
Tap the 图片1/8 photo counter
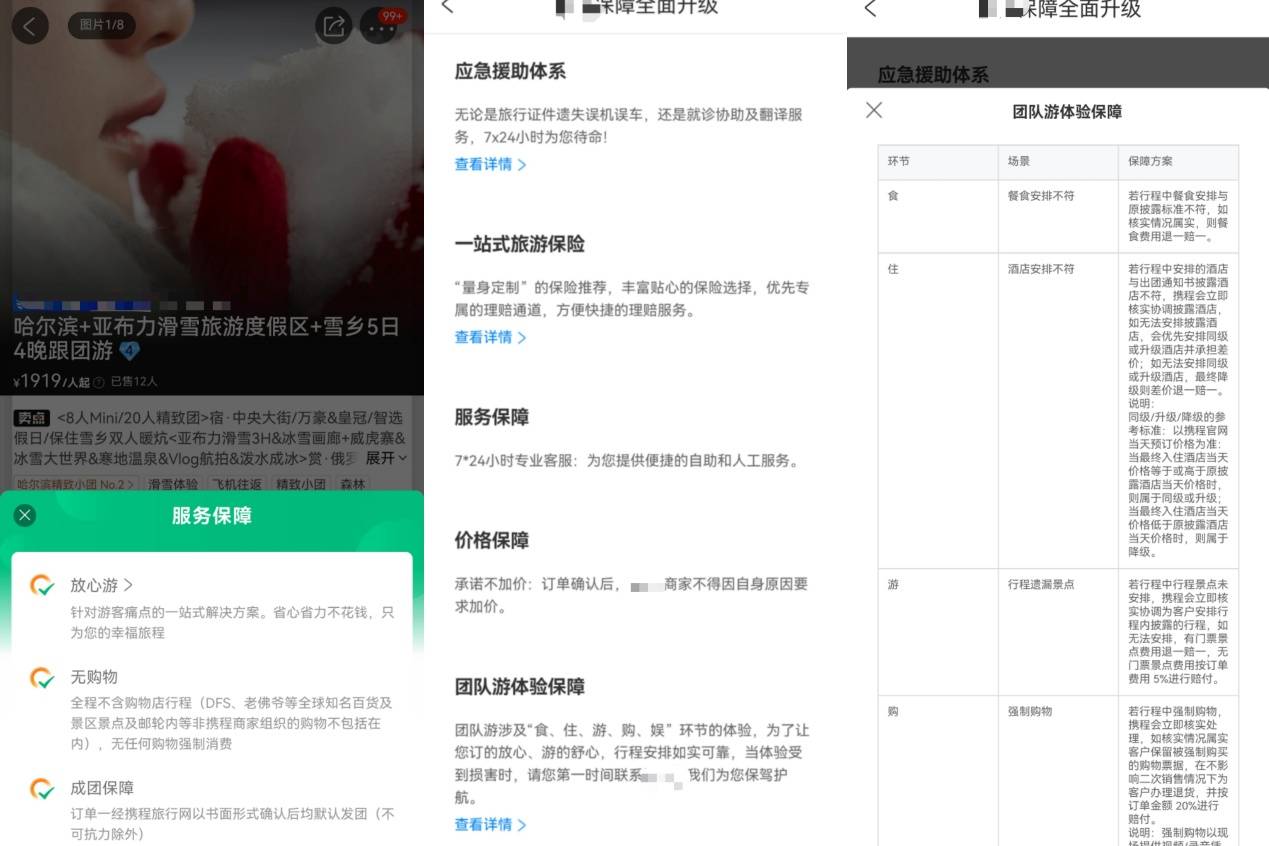101,25
